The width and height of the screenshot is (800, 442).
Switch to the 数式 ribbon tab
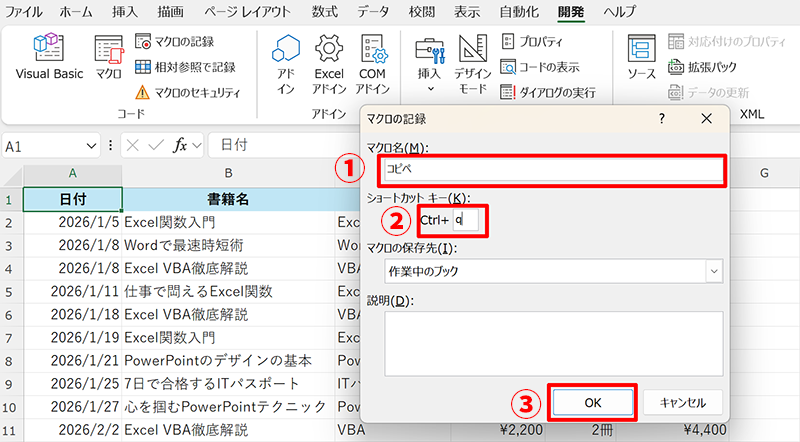click(324, 12)
